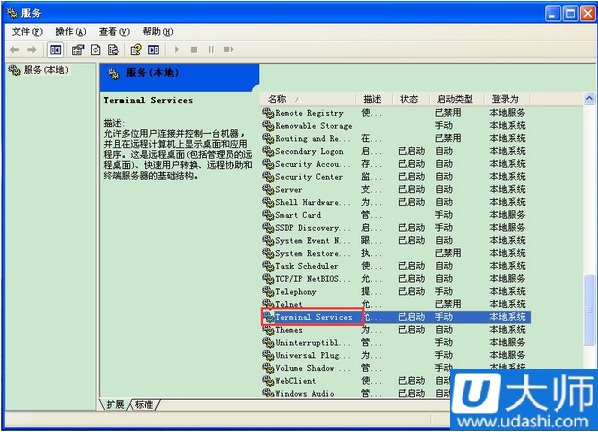Click the Refresh toolbar icon
The height and width of the screenshot is (432, 598).
pyautogui.click(x=95, y=50)
